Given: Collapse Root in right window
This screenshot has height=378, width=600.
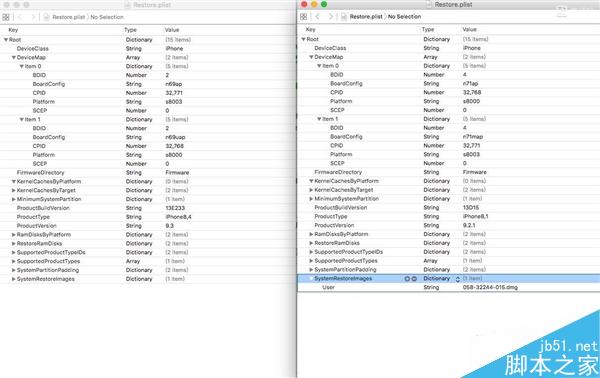Looking at the screenshot, I should tap(303, 39).
